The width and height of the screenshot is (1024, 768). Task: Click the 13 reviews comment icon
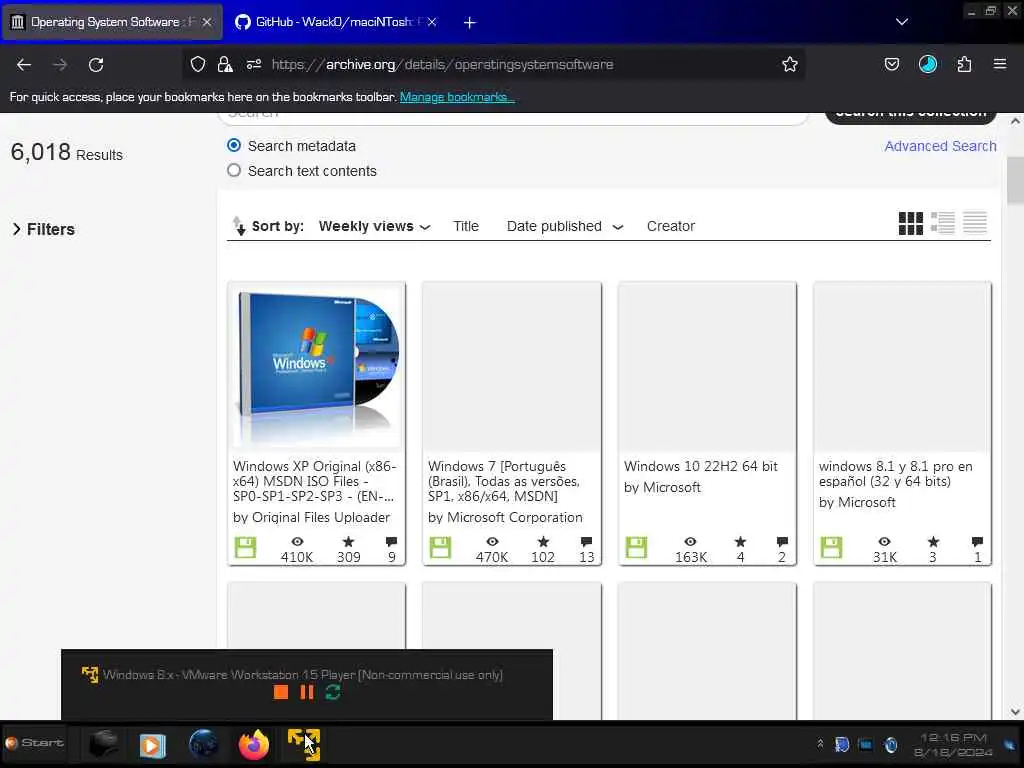586,541
